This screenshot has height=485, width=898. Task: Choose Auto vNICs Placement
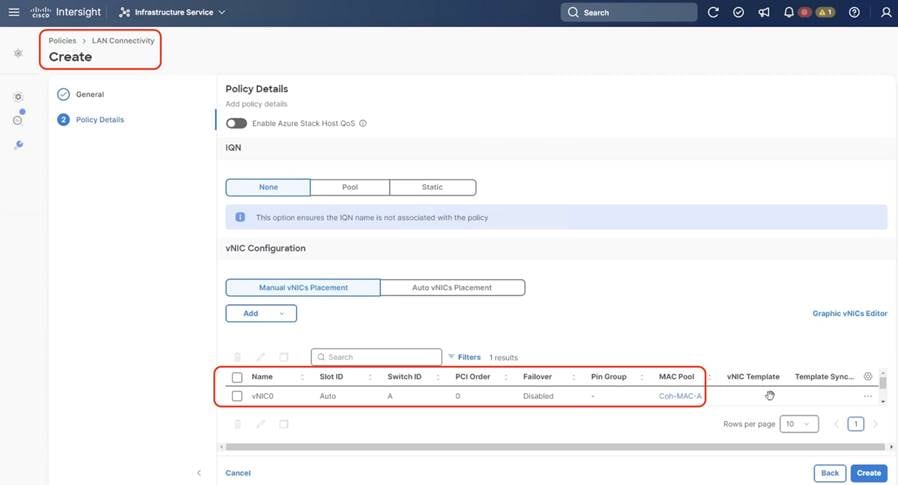point(452,287)
